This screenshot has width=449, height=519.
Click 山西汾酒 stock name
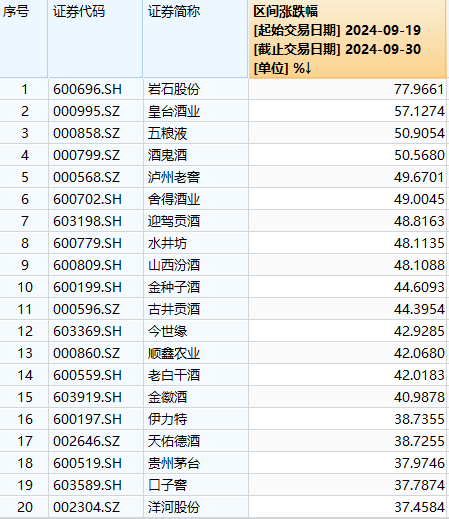click(x=174, y=265)
